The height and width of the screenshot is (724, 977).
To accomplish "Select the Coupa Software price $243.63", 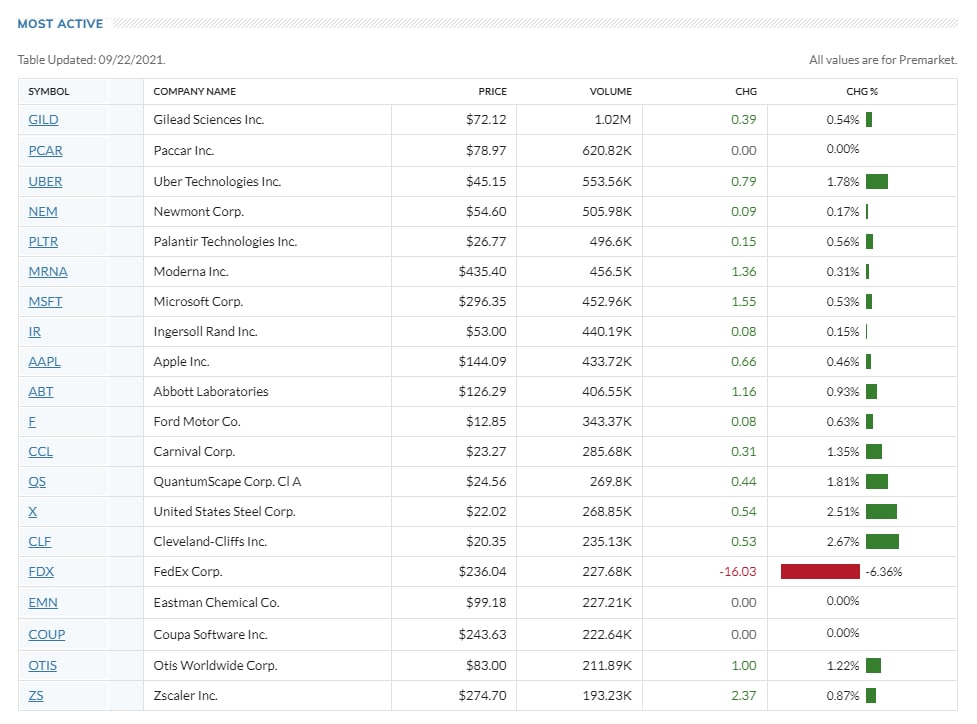I will point(482,634).
